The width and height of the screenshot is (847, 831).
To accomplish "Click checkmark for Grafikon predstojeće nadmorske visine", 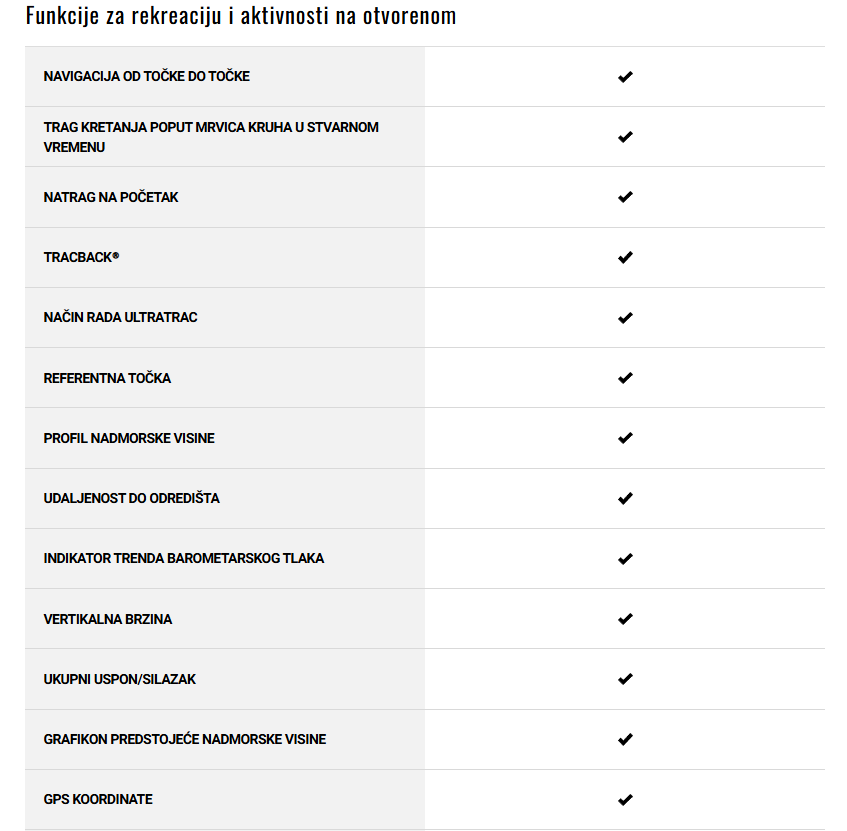I will click(625, 739).
